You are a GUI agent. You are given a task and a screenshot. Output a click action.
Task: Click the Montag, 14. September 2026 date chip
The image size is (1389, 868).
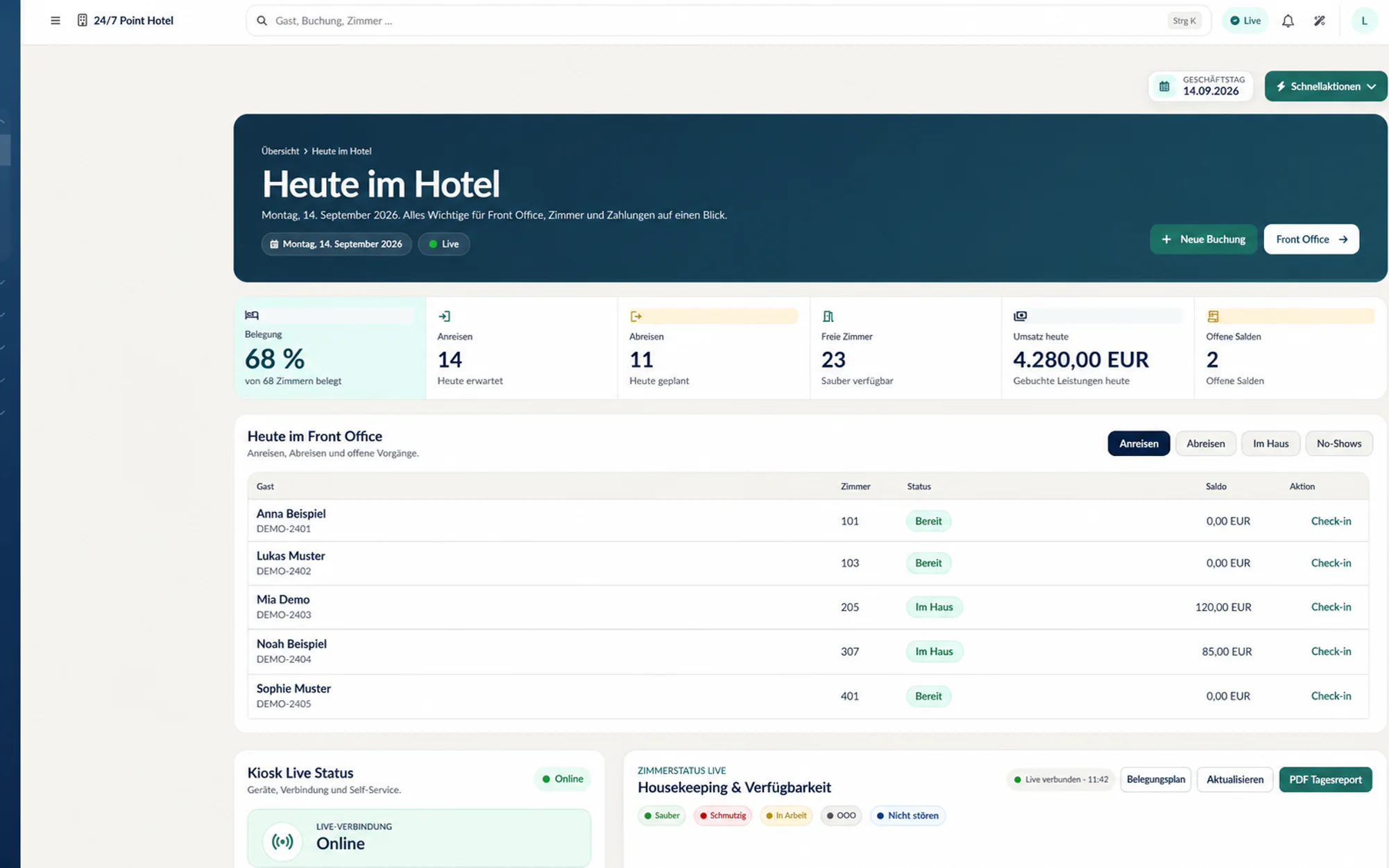point(336,244)
